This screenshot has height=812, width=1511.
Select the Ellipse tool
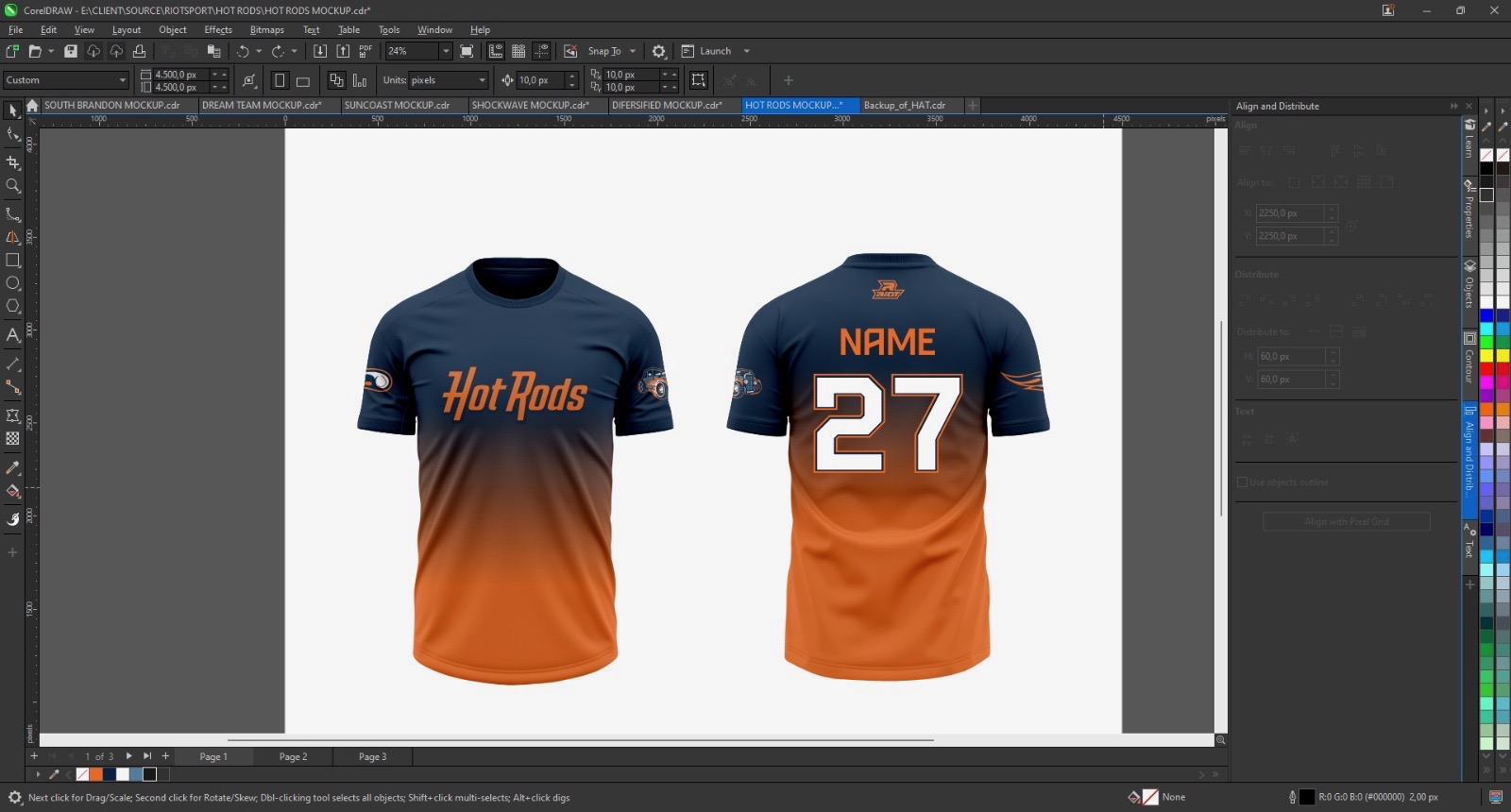click(13, 283)
